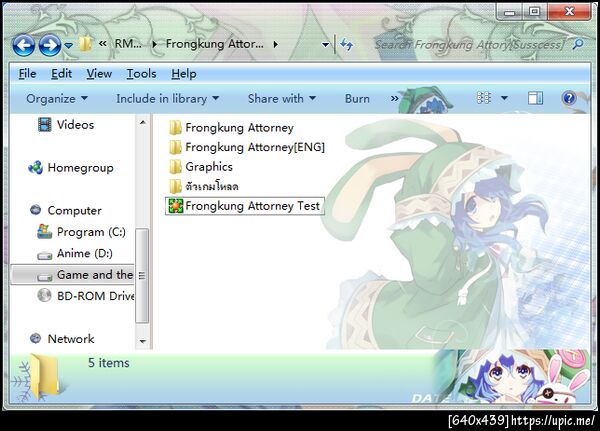Select Homegroup in the navigation pane
600x431 pixels.
click(x=80, y=168)
